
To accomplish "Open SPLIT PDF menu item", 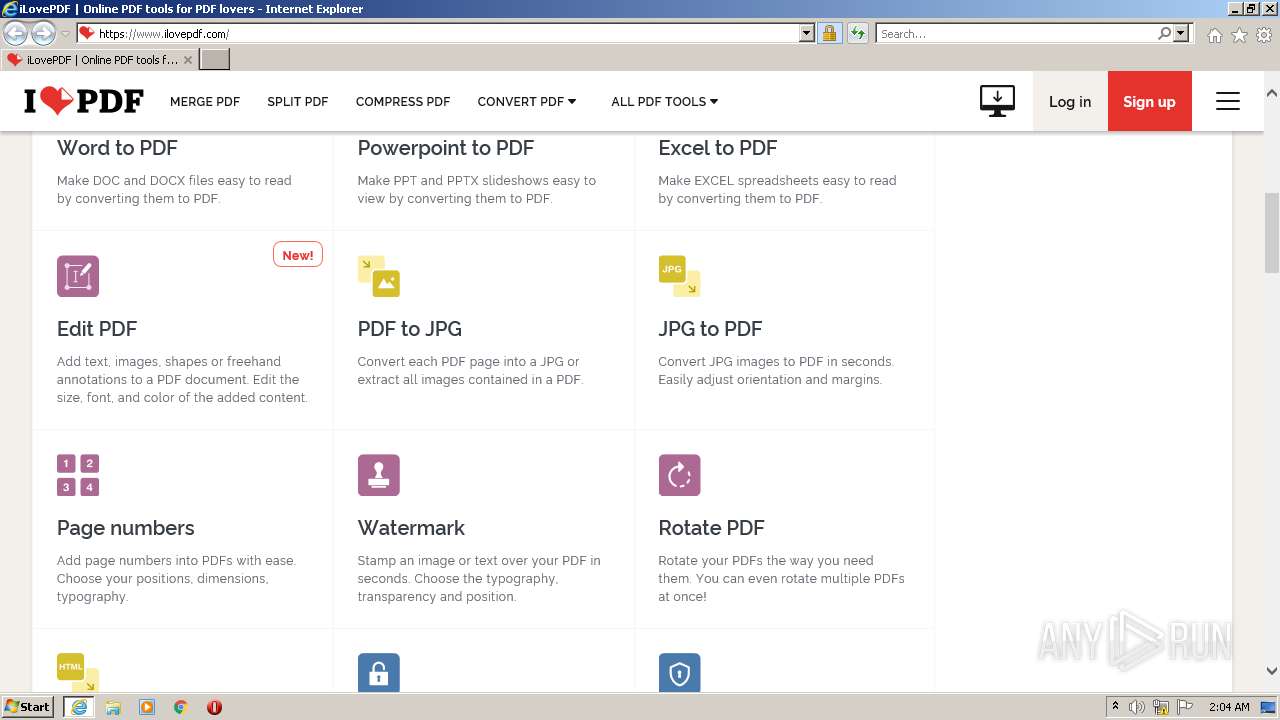I will [x=298, y=101].
